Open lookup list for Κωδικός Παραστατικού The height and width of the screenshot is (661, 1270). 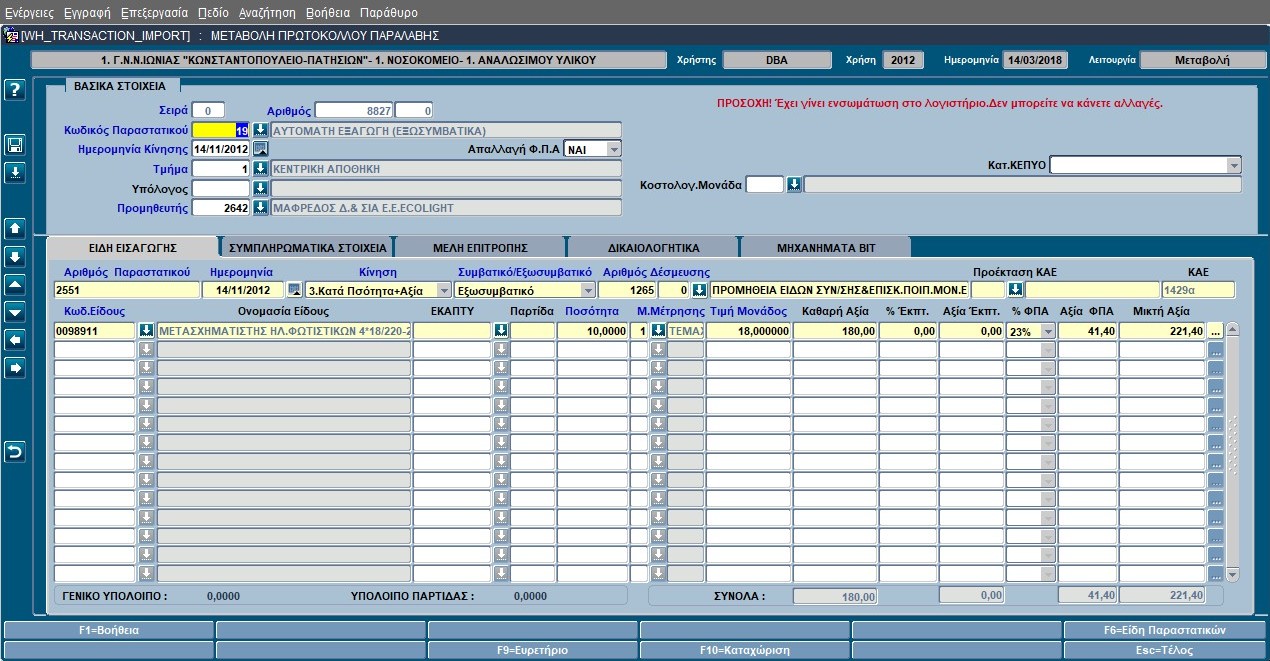click(x=260, y=130)
